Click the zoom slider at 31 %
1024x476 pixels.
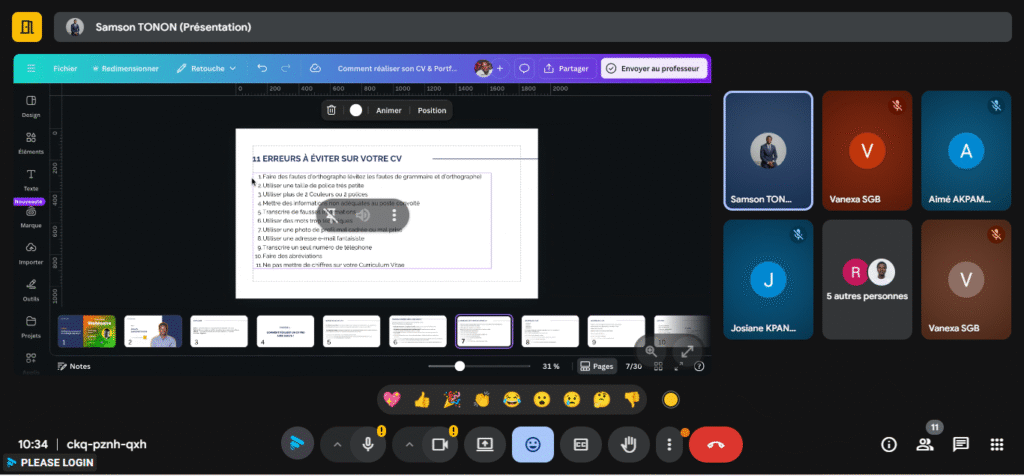(460, 366)
